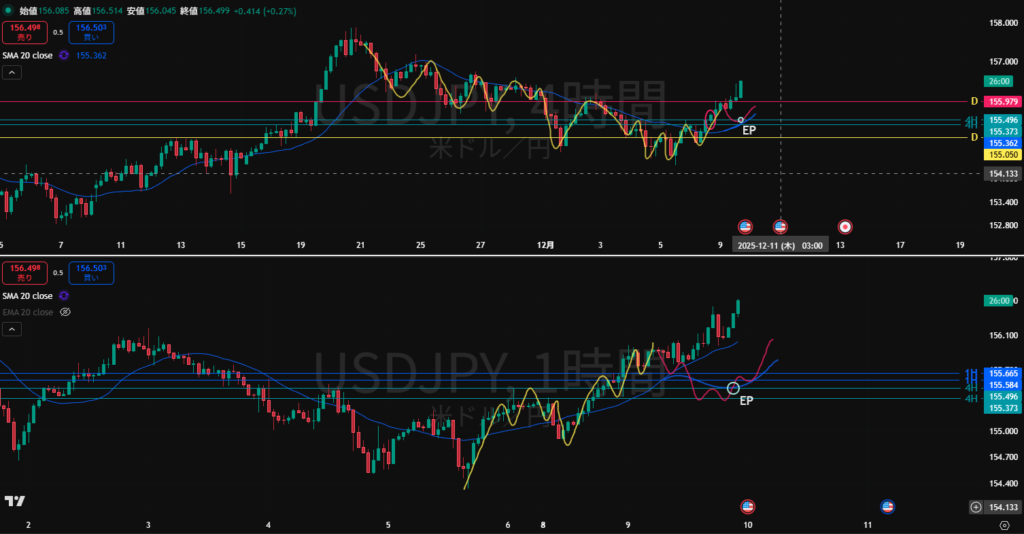
Task: Select the EP circle marker on upper chart
Action: 740,120
